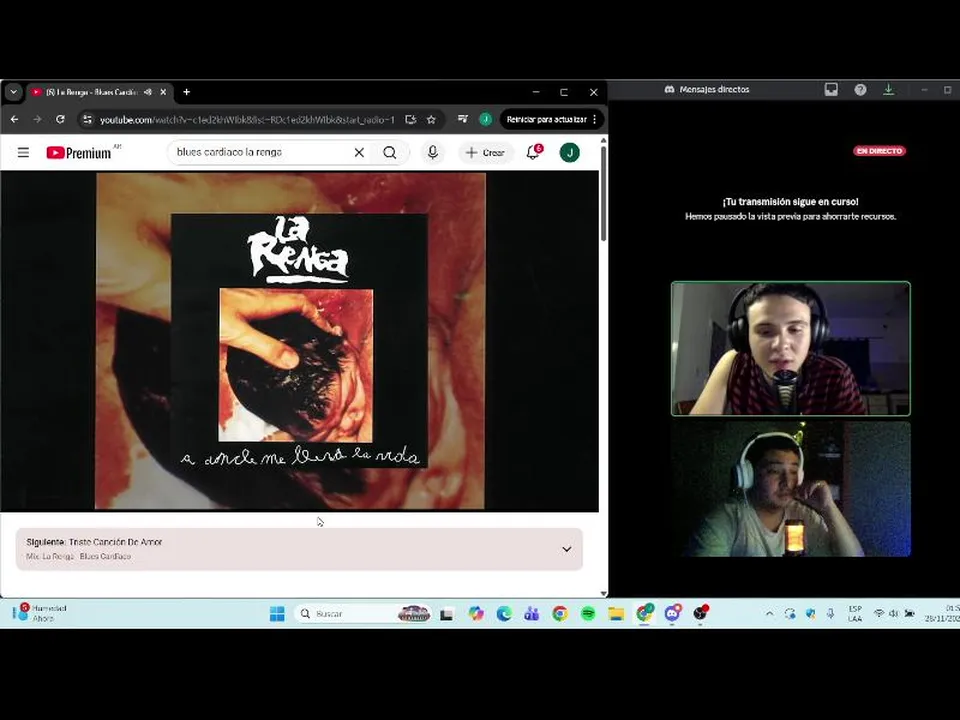Open Chrome media controls icon

tap(462, 119)
